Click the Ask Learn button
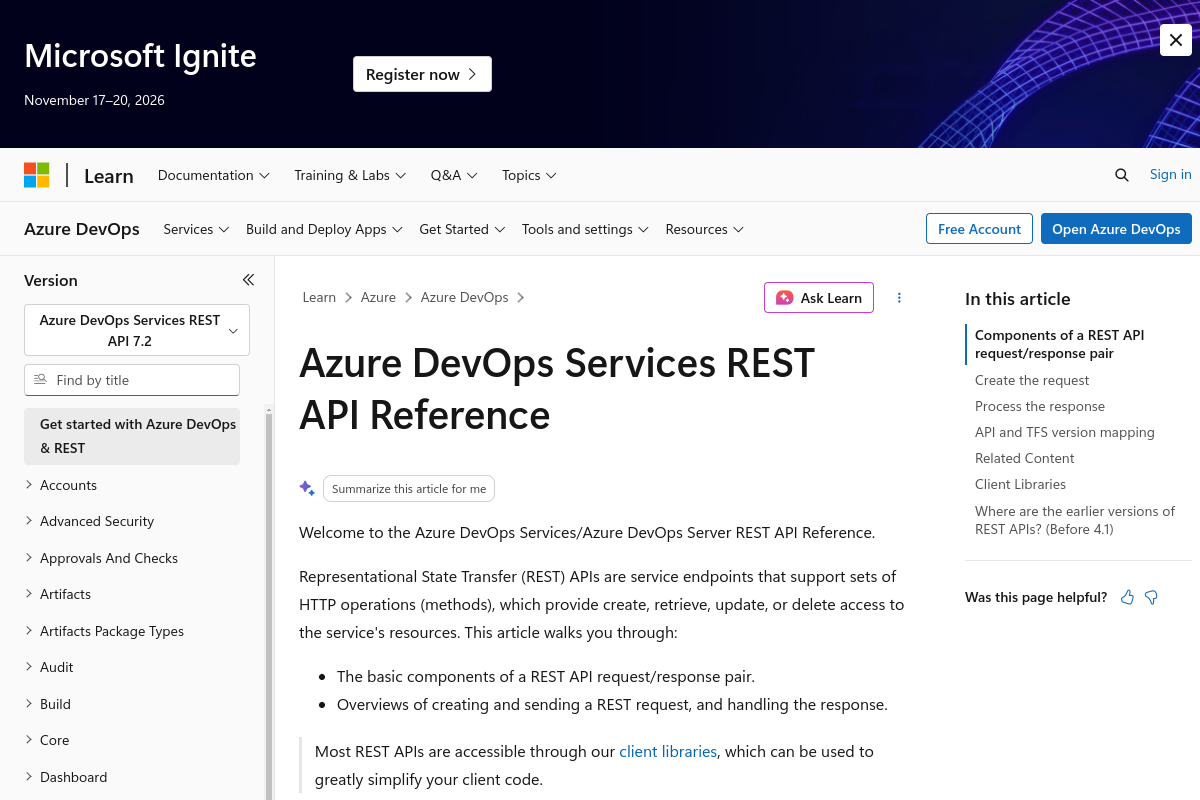Image resolution: width=1200 pixels, height=800 pixels. (x=819, y=298)
